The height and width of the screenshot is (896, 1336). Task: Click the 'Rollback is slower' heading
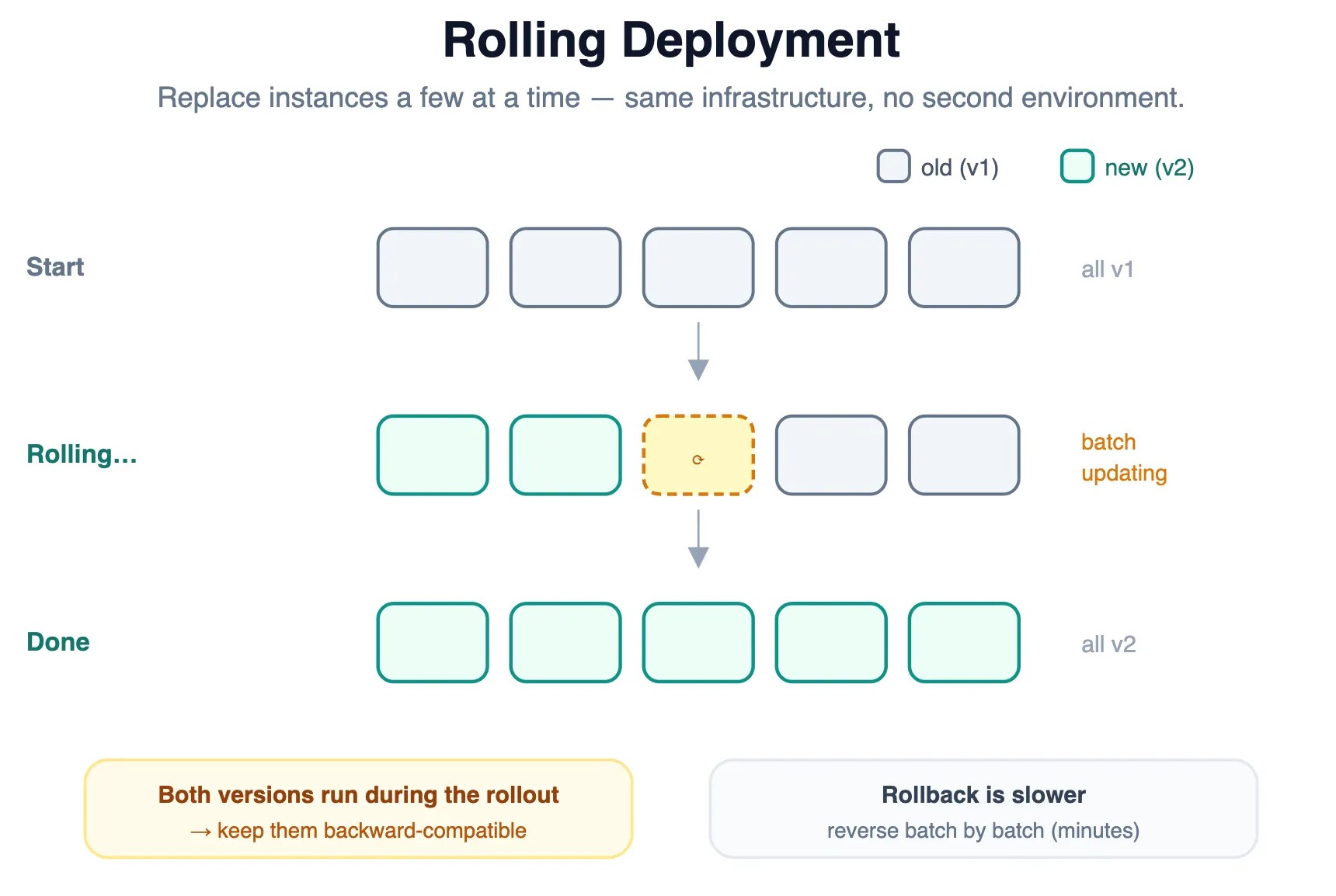(983, 795)
